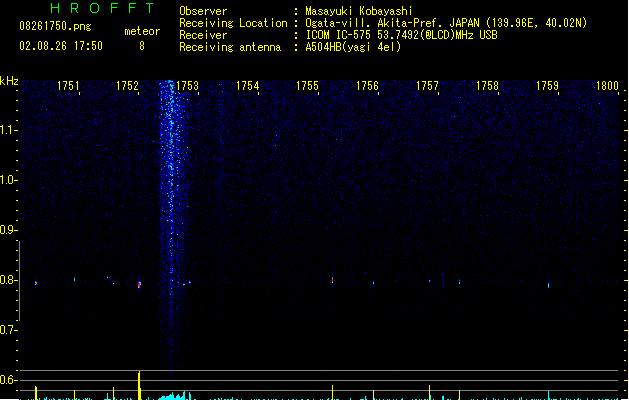The height and width of the screenshot is (400, 629).
Task: Click the Ogata-vill. Akita-Pref. JAPAN location text
Action: (x=446, y=23)
